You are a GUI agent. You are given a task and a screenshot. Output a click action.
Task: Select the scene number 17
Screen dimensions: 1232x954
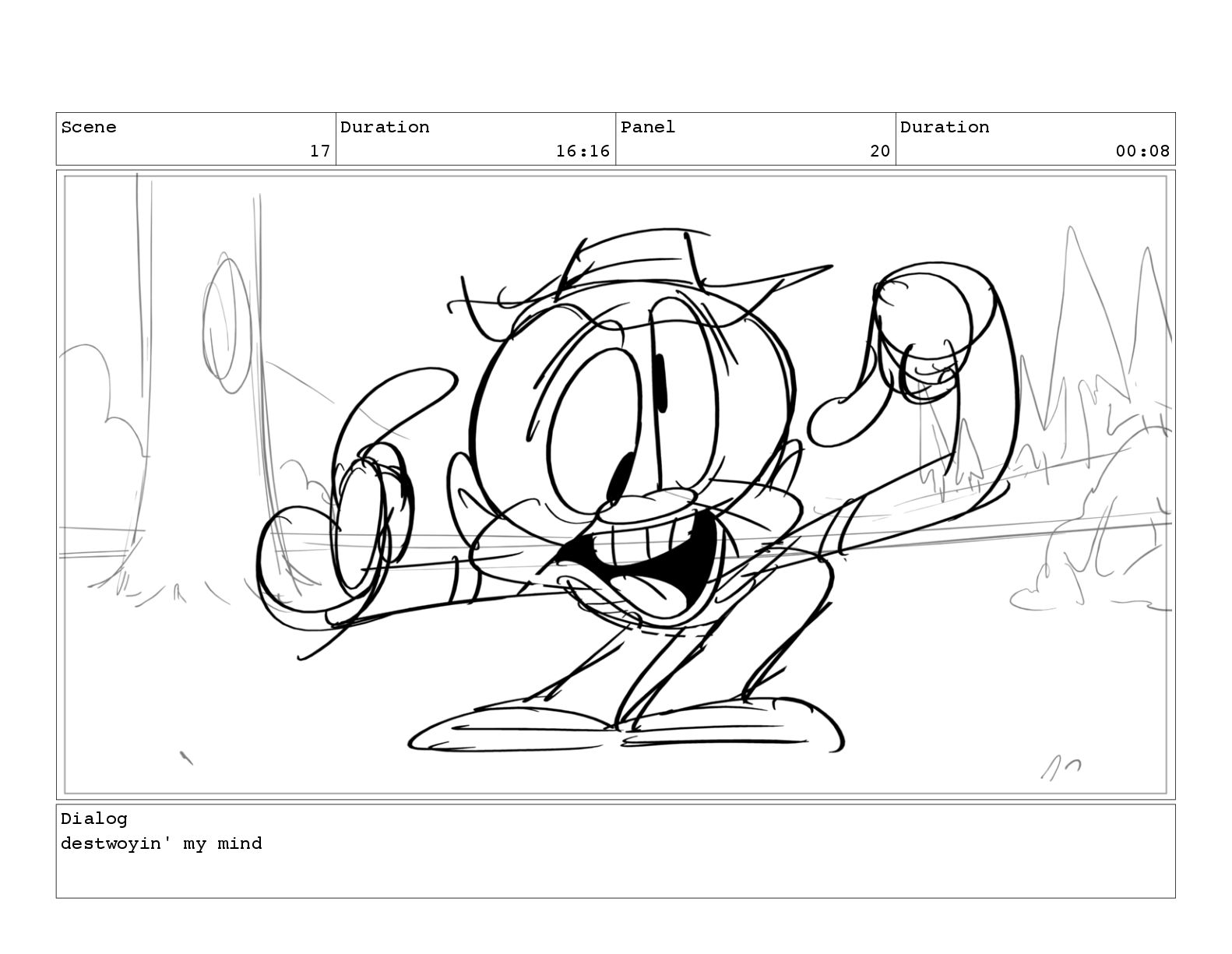click(320, 151)
